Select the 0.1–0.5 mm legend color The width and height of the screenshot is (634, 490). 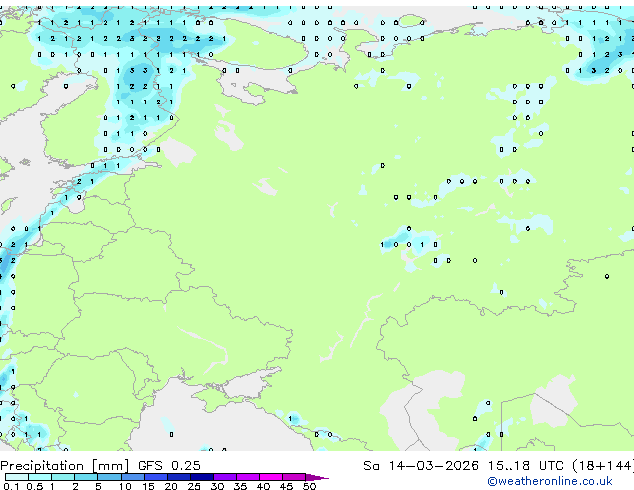click(17, 477)
